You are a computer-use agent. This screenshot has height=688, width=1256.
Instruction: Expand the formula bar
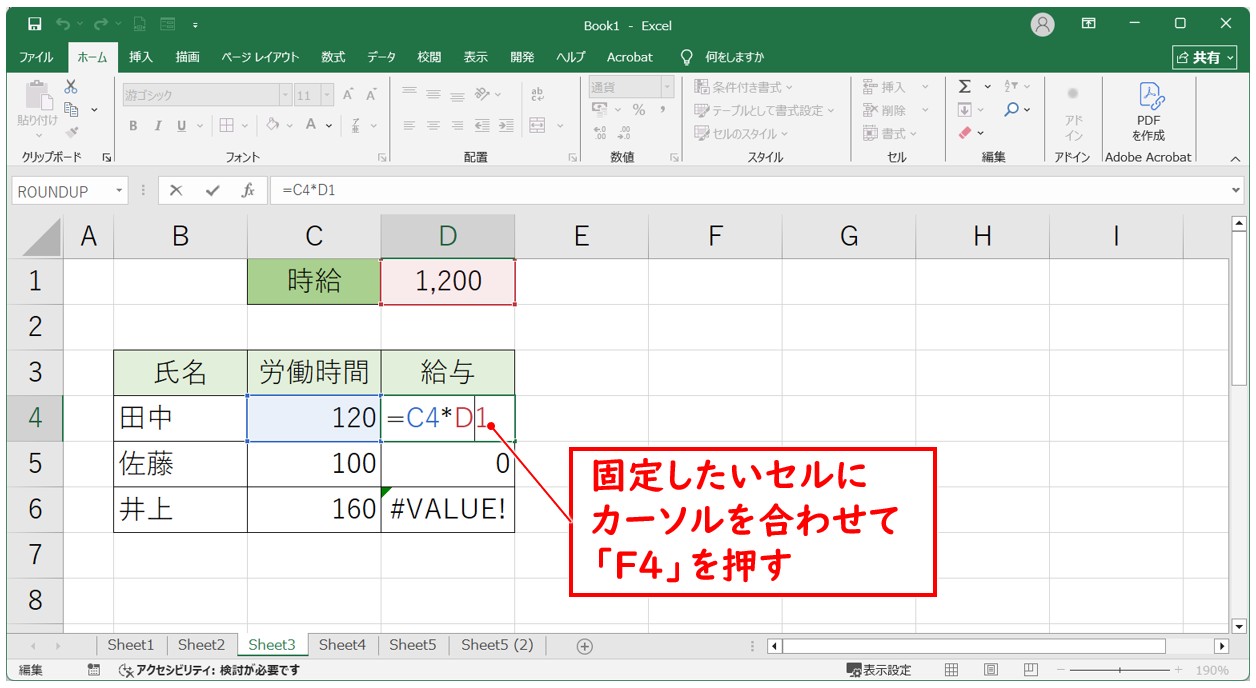pos(1236,190)
